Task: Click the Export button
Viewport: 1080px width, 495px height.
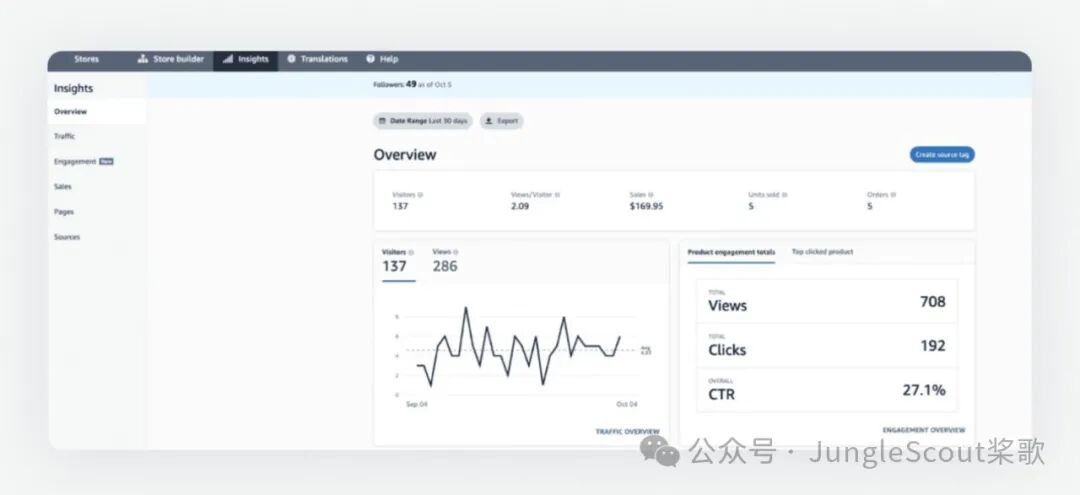Action: click(501, 121)
